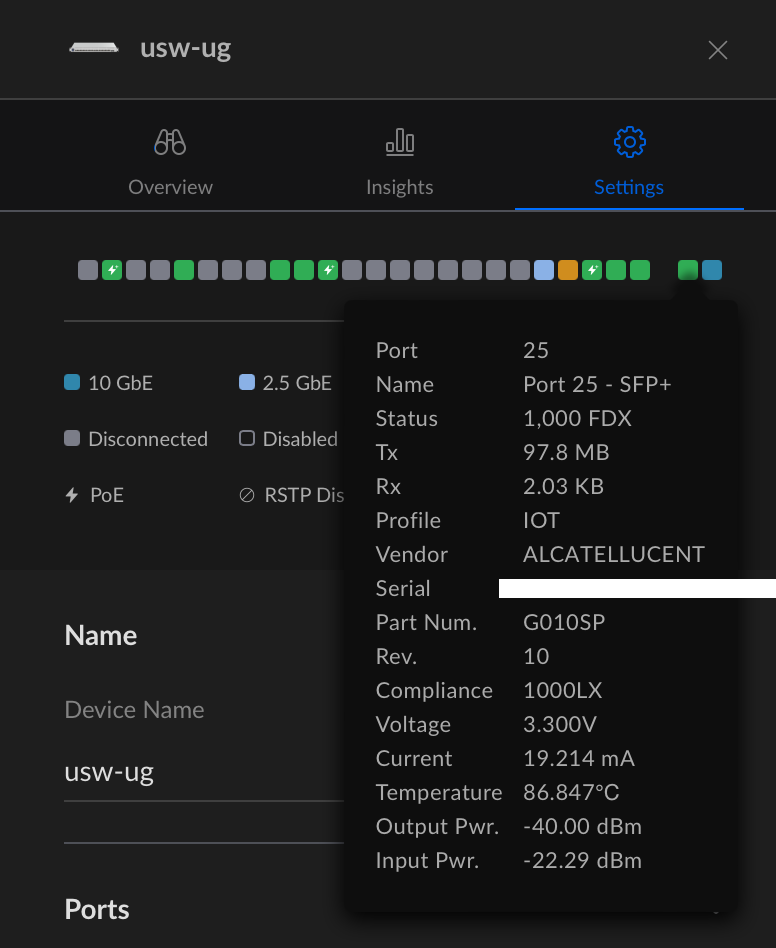Close the usw-ug device panel
The height and width of the screenshot is (948, 776).
click(717, 50)
